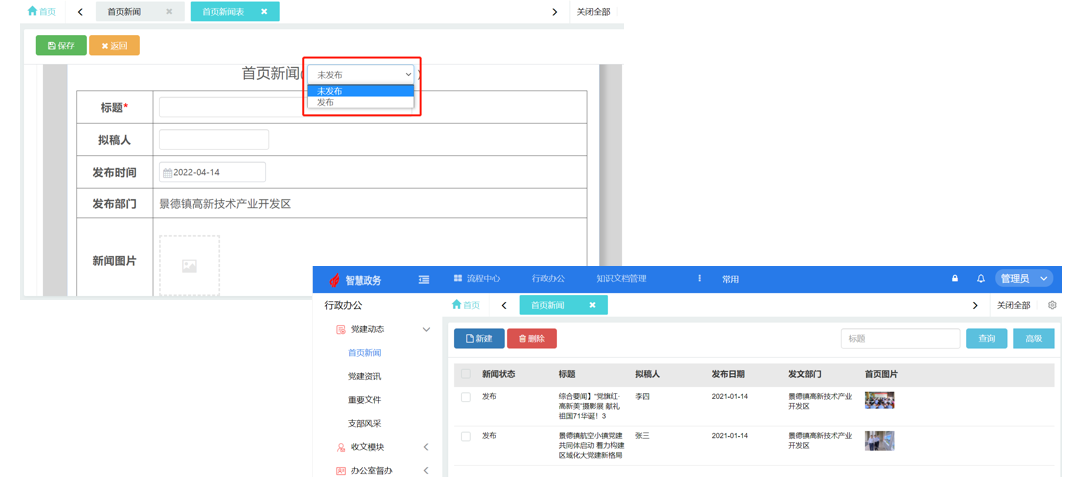Click the sidebar collapse icon beside 智慧政务
The width and height of the screenshot is (1075, 502).
pos(424,280)
